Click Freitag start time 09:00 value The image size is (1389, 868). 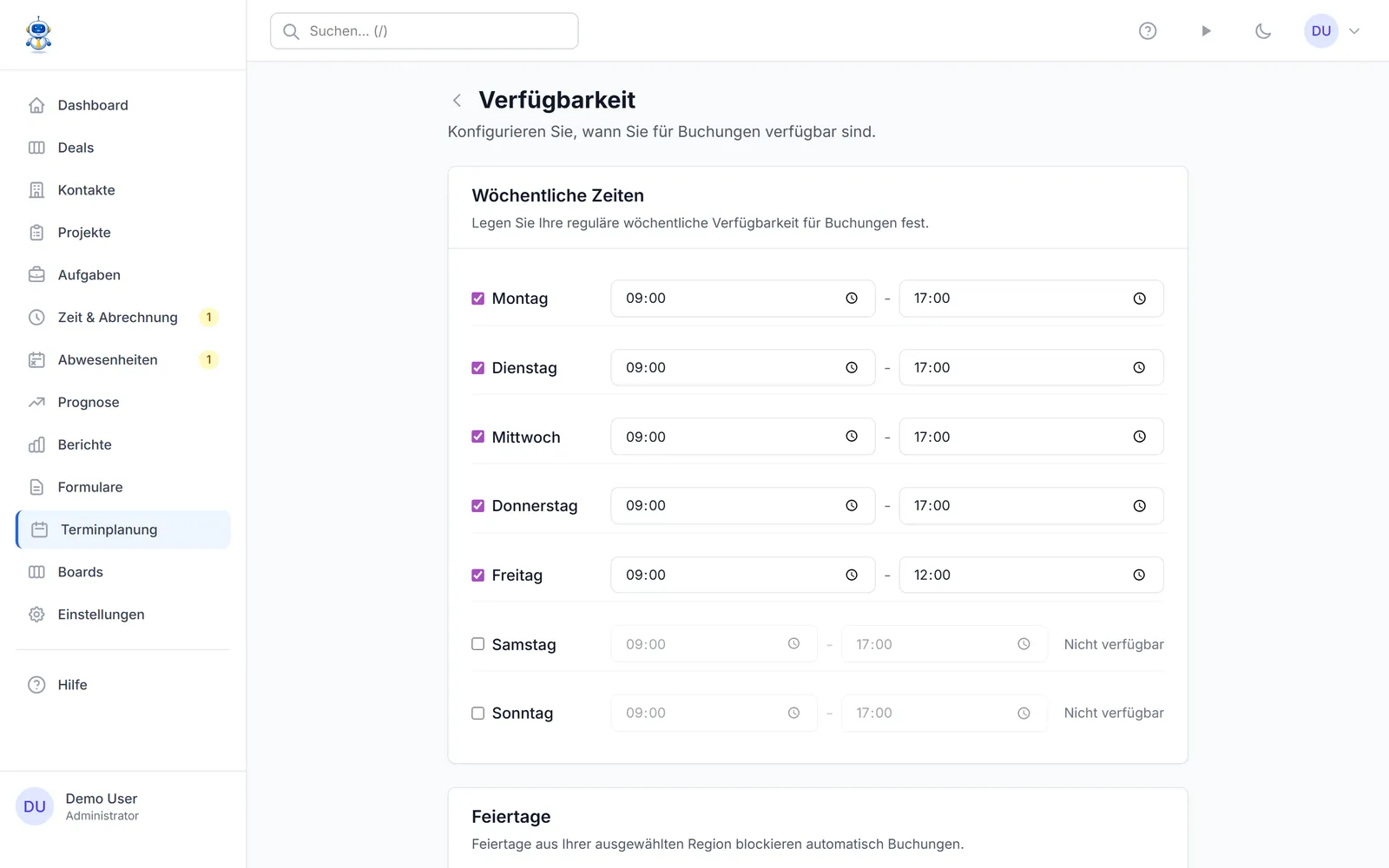[x=646, y=575]
